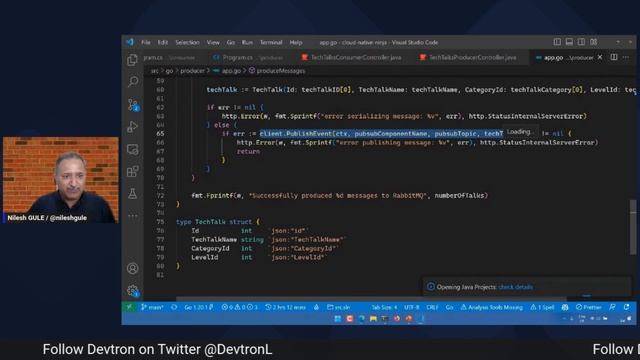Click the 'producer' breadcrumb segment

coord(192,71)
